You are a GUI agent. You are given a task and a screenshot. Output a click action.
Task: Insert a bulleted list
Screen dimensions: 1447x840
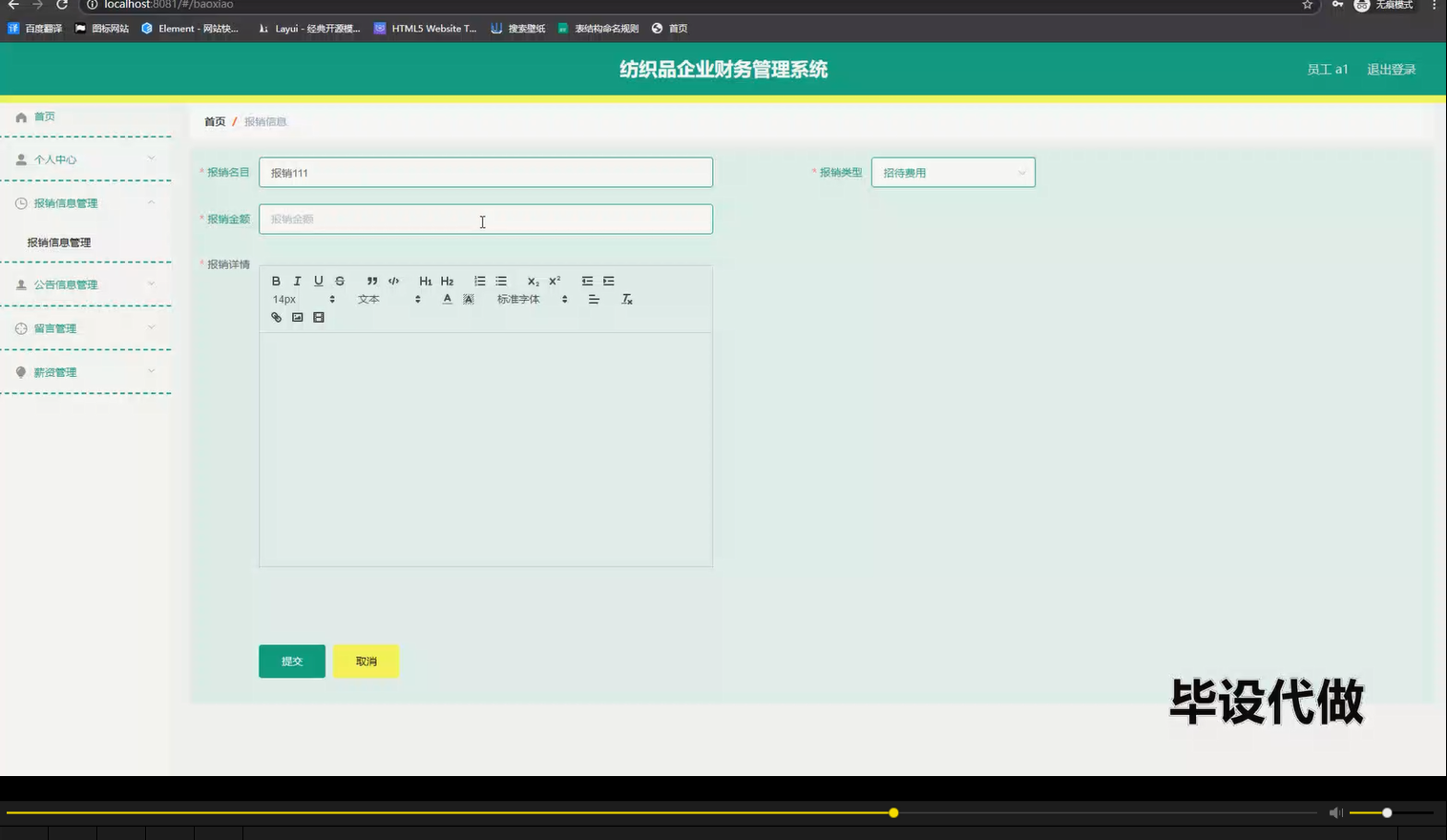click(x=501, y=281)
